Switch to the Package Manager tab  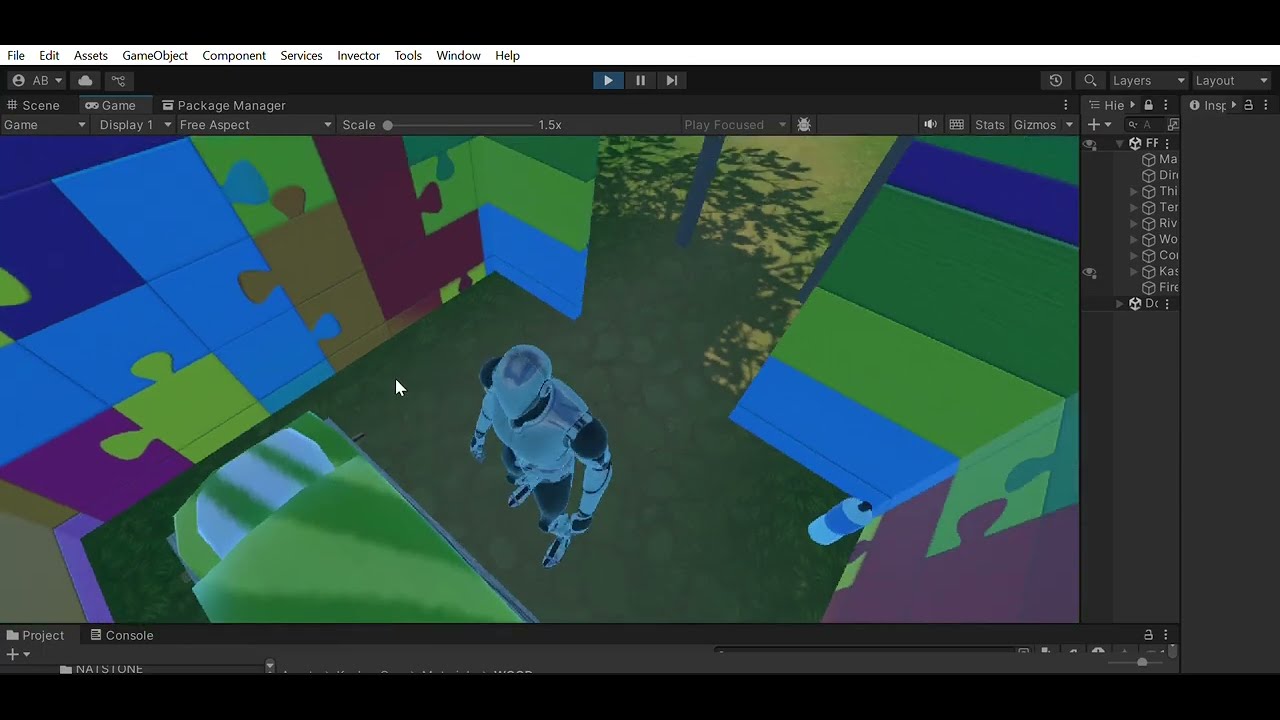click(223, 105)
